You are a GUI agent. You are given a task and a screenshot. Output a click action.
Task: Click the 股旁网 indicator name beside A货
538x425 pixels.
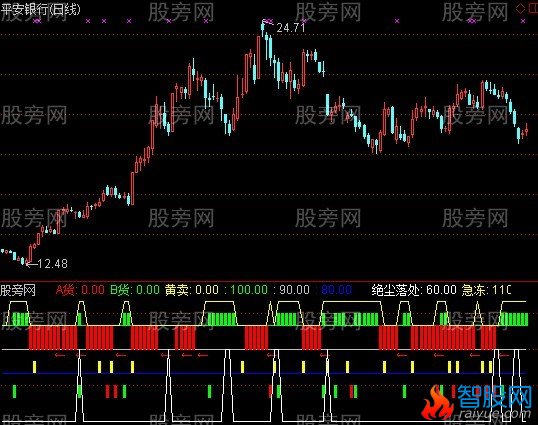click(x=18, y=290)
